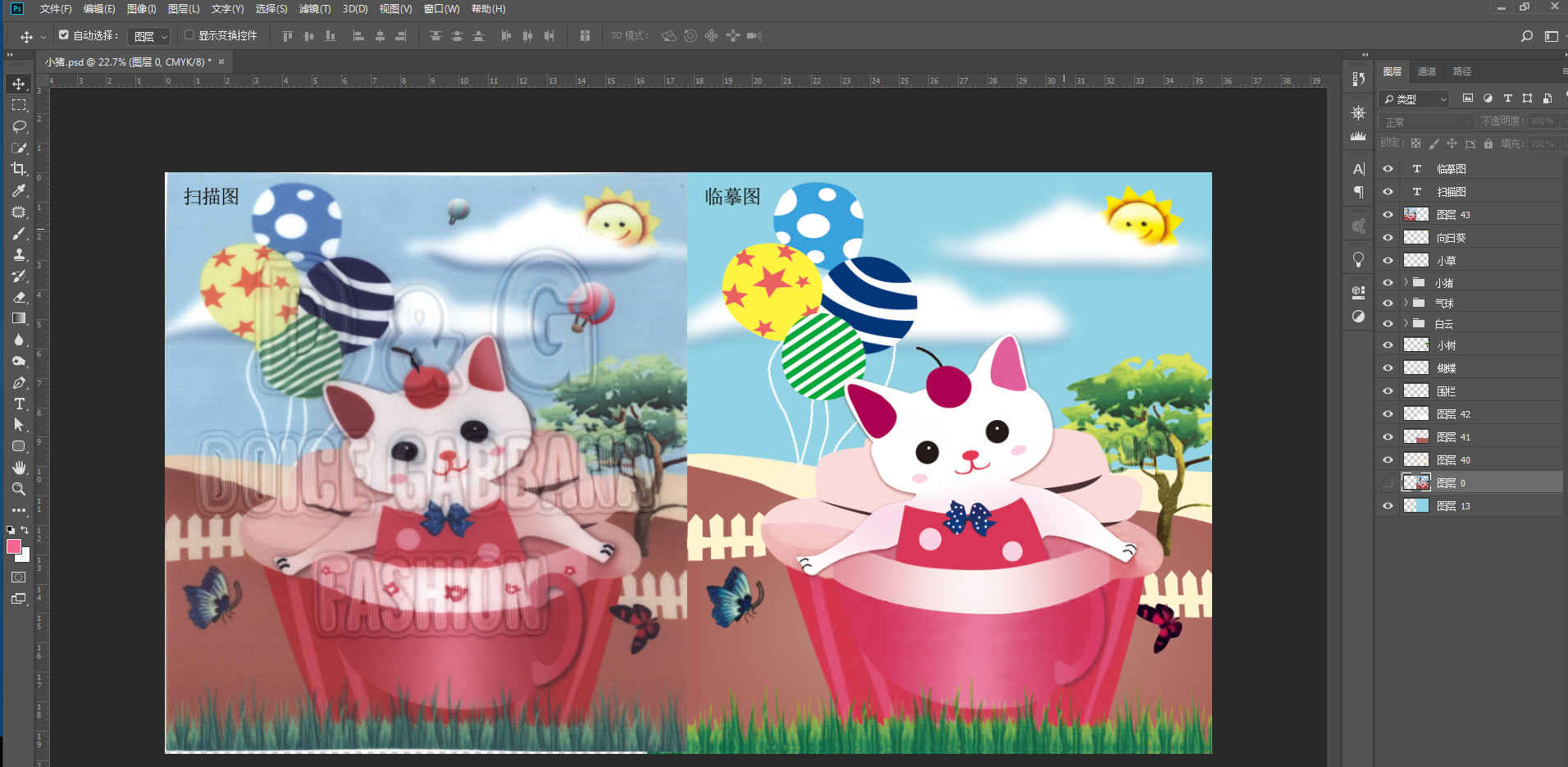Click the foreground pink color swatch
The width and height of the screenshot is (1568, 767).
14,546
